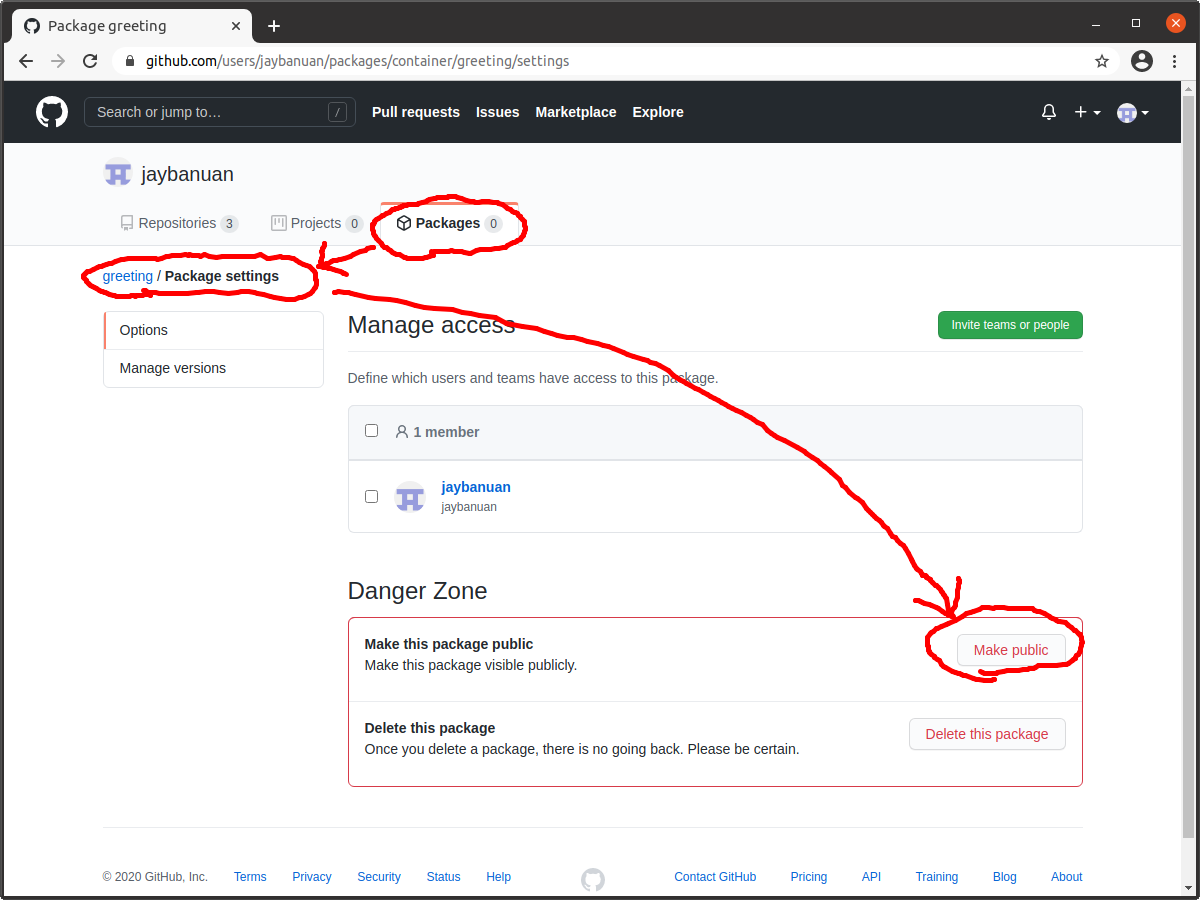This screenshot has height=900, width=1200.
Task: Open the Terms footer link
Action: tap(250, 877)
